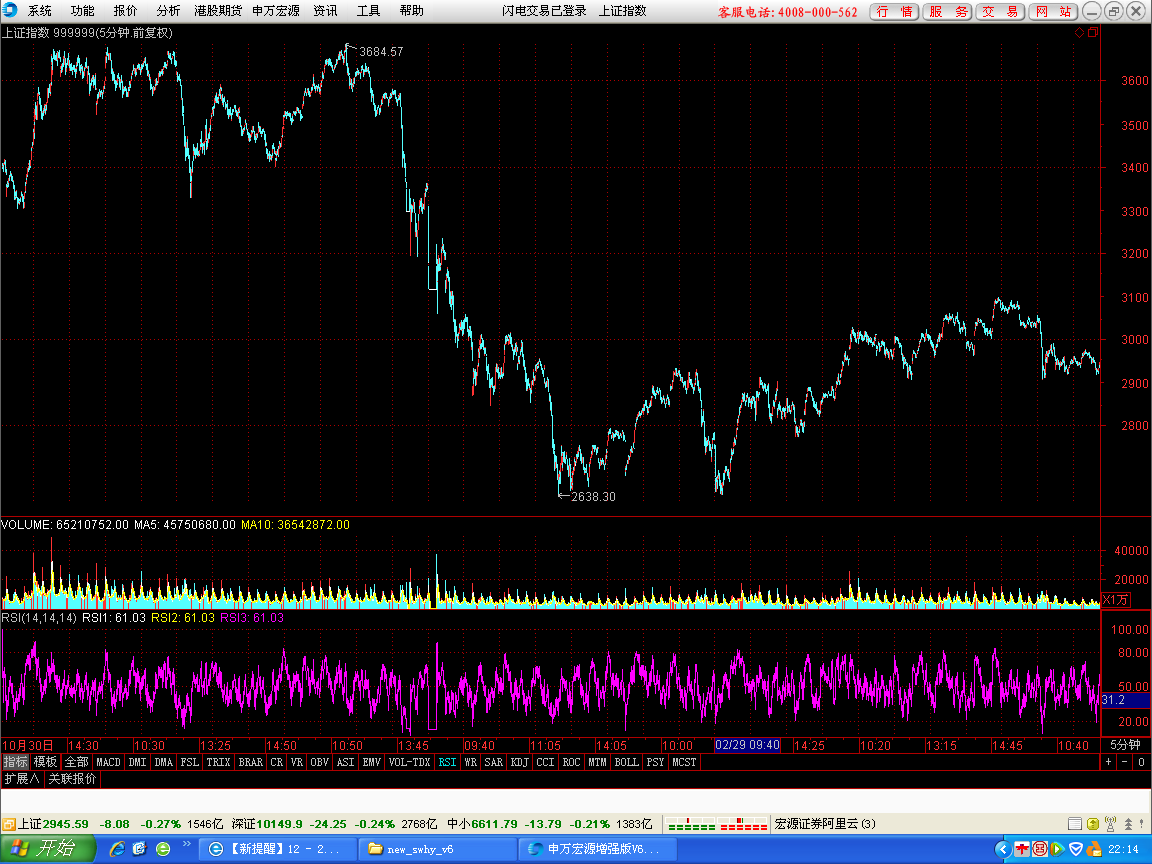Click the yellow lock icon in the status bar
This screenshot has height=864, width=1152.
pos(1092,824)
